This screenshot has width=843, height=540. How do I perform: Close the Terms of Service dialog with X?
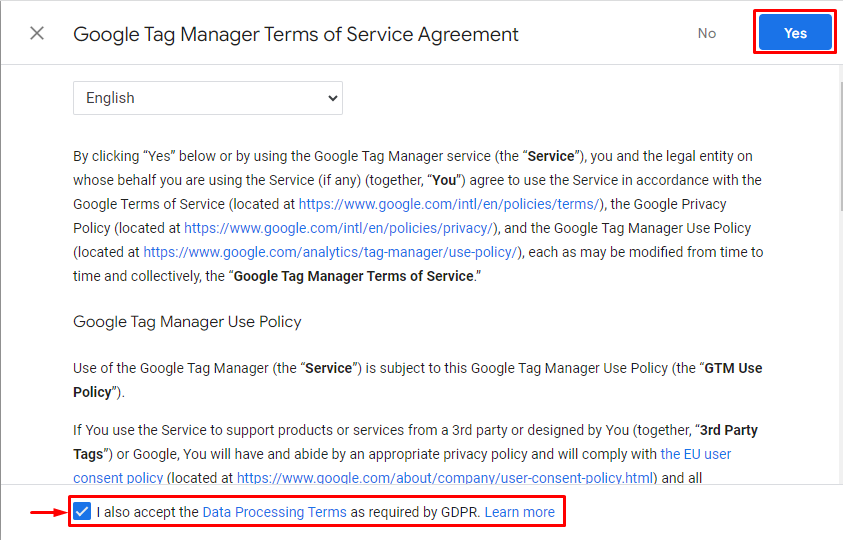pyautogui.click(x=37, y=33)
